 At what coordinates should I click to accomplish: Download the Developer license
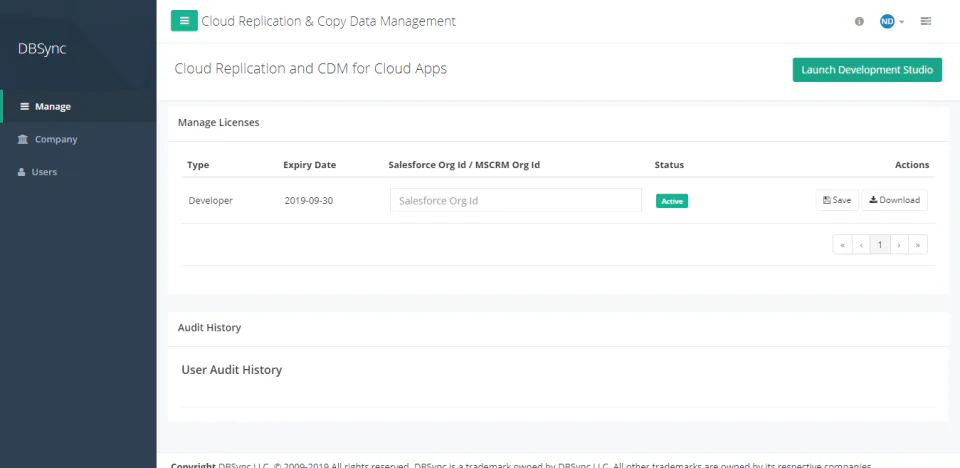[x=894, y=200]
